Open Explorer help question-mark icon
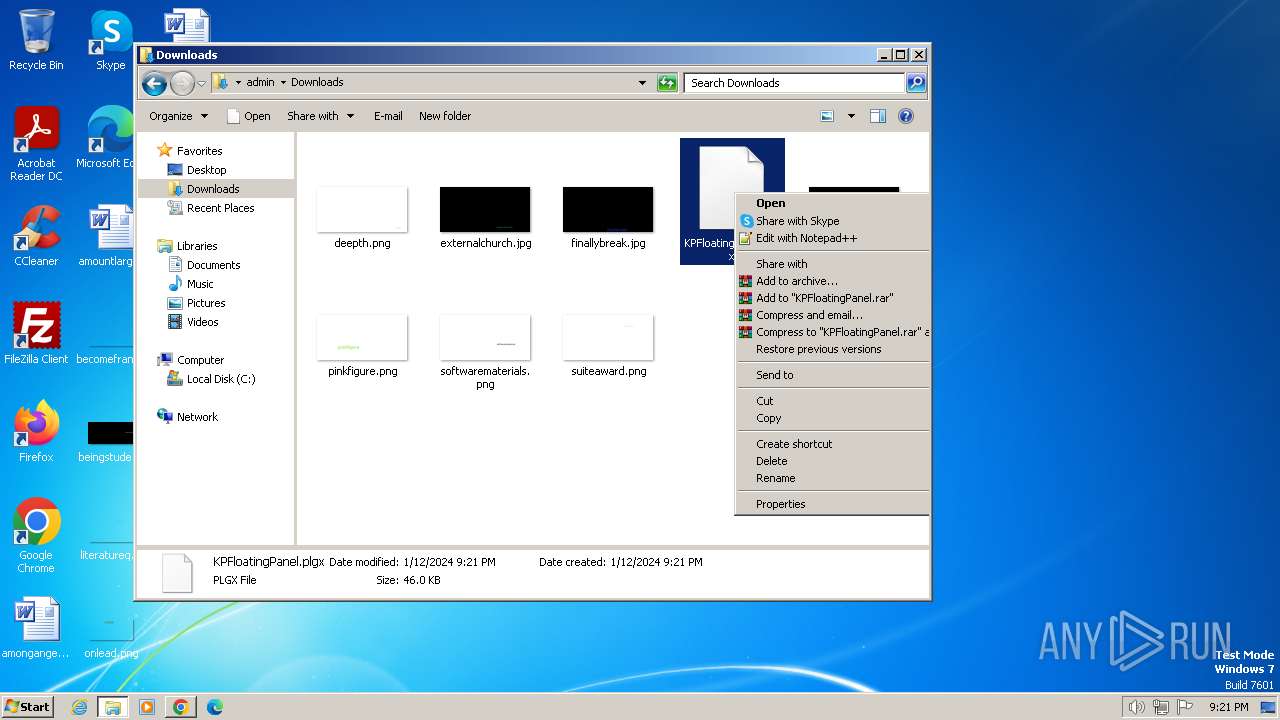The width and height of the screenshot is (1280, 720). 906,116
